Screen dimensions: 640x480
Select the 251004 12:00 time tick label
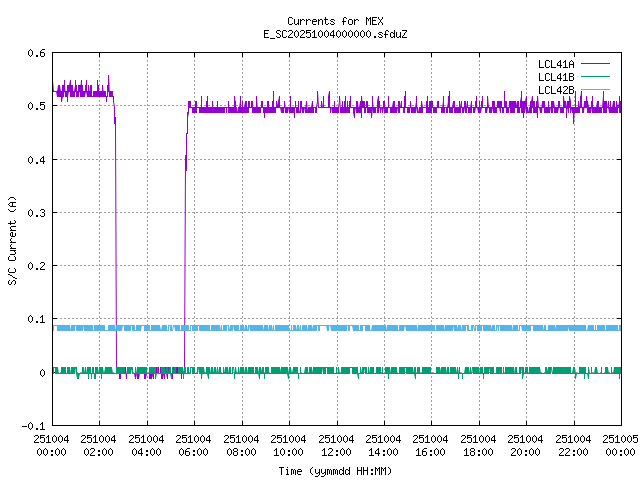coord(336,444)
